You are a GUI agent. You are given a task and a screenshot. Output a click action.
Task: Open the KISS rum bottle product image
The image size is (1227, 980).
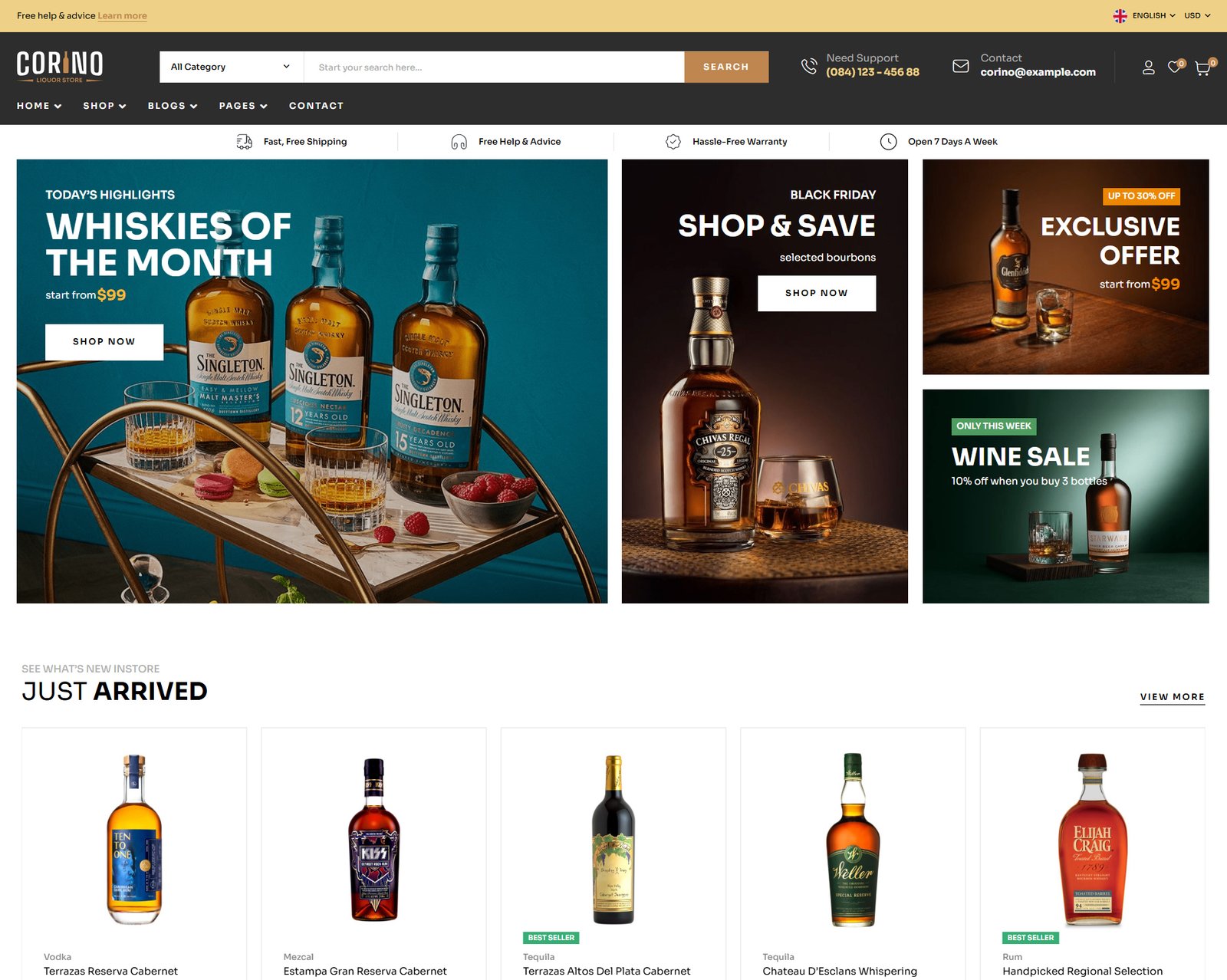tap(374, 839)
